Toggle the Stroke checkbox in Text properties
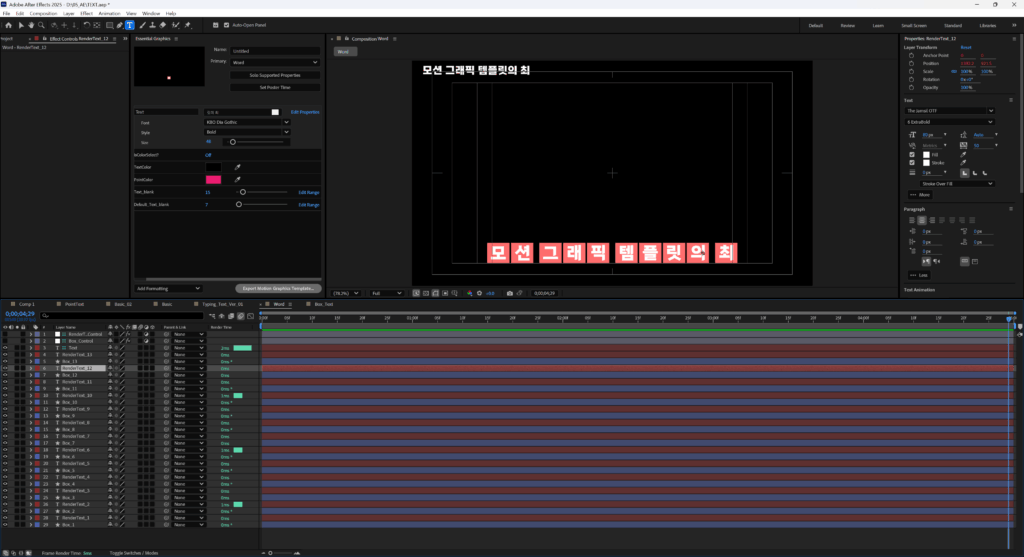 point(912,163)
